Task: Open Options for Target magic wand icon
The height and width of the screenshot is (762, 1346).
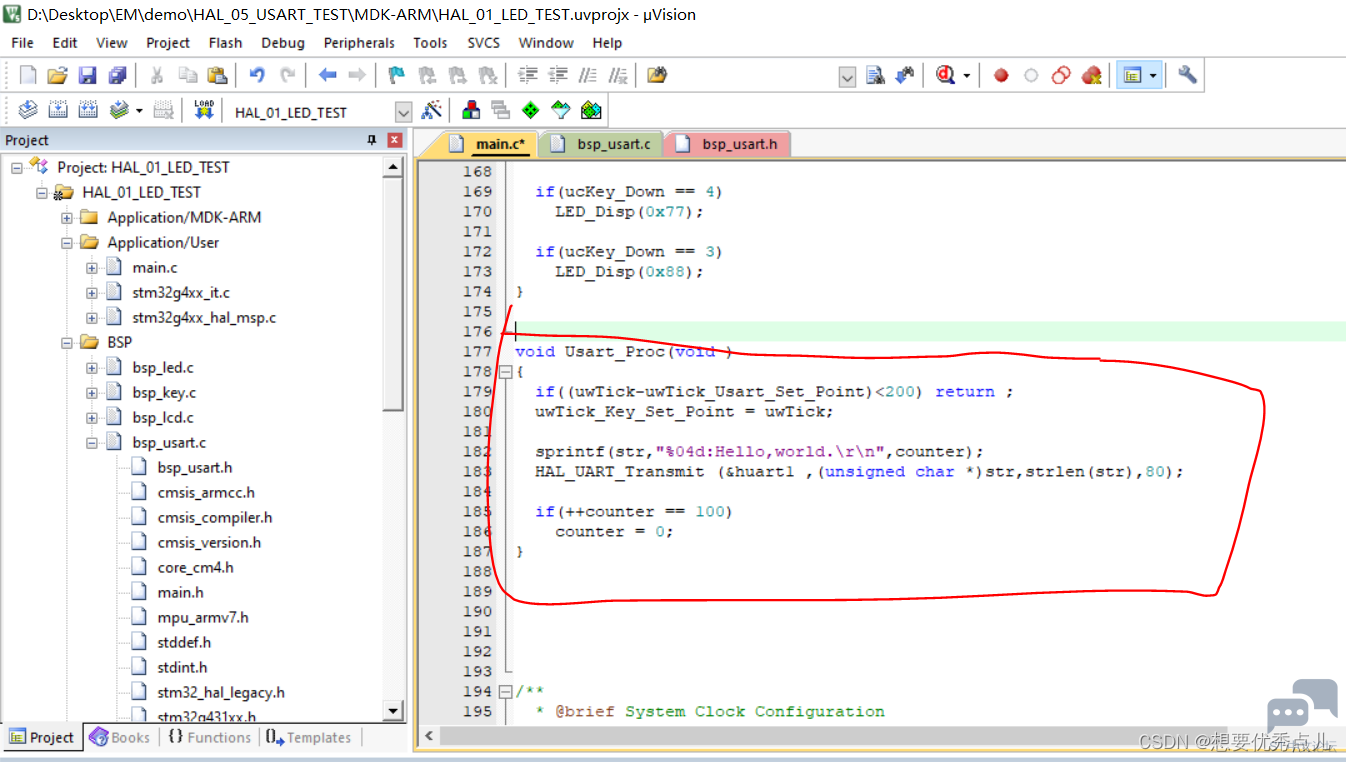Action: point(432,110)
